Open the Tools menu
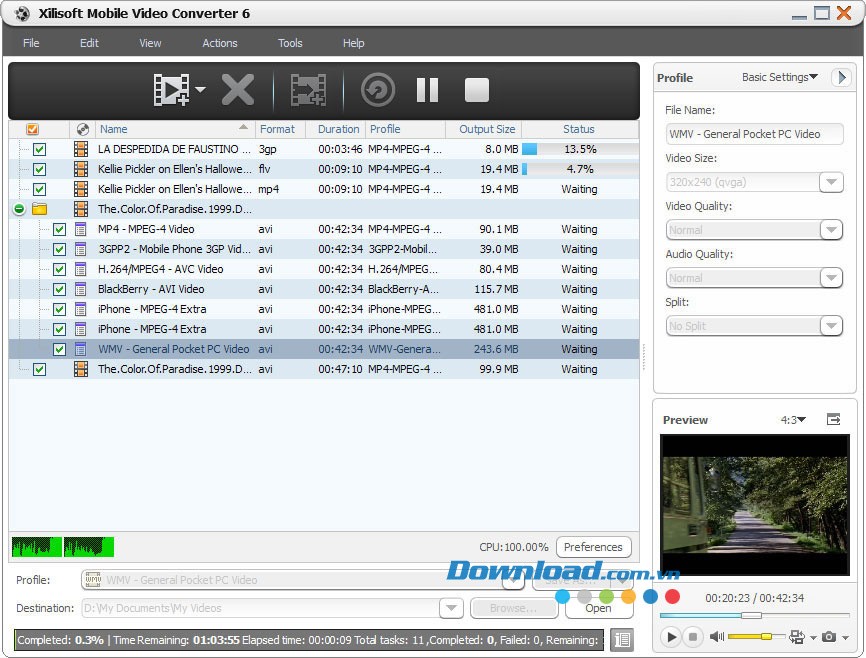 click(x=290, y=43)
